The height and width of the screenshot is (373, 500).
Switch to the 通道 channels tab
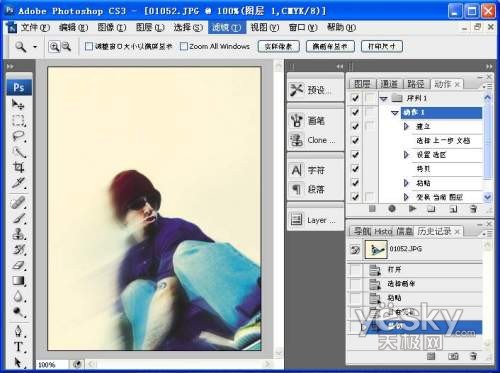click(x=389, y=84)
